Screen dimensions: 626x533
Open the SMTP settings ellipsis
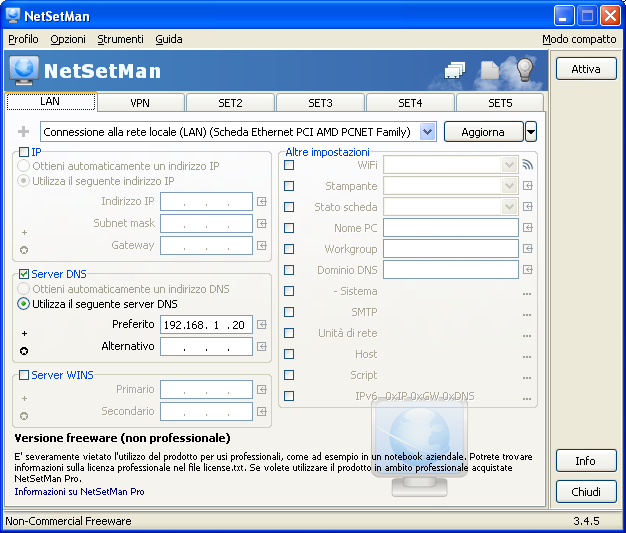(x=527, y=315)
